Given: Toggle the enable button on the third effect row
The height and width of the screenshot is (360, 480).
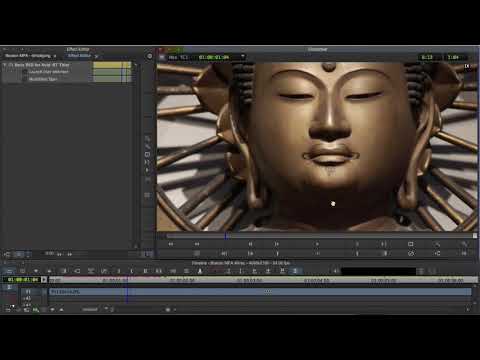Looking at the screenshot, I should (x=25, y=79).
